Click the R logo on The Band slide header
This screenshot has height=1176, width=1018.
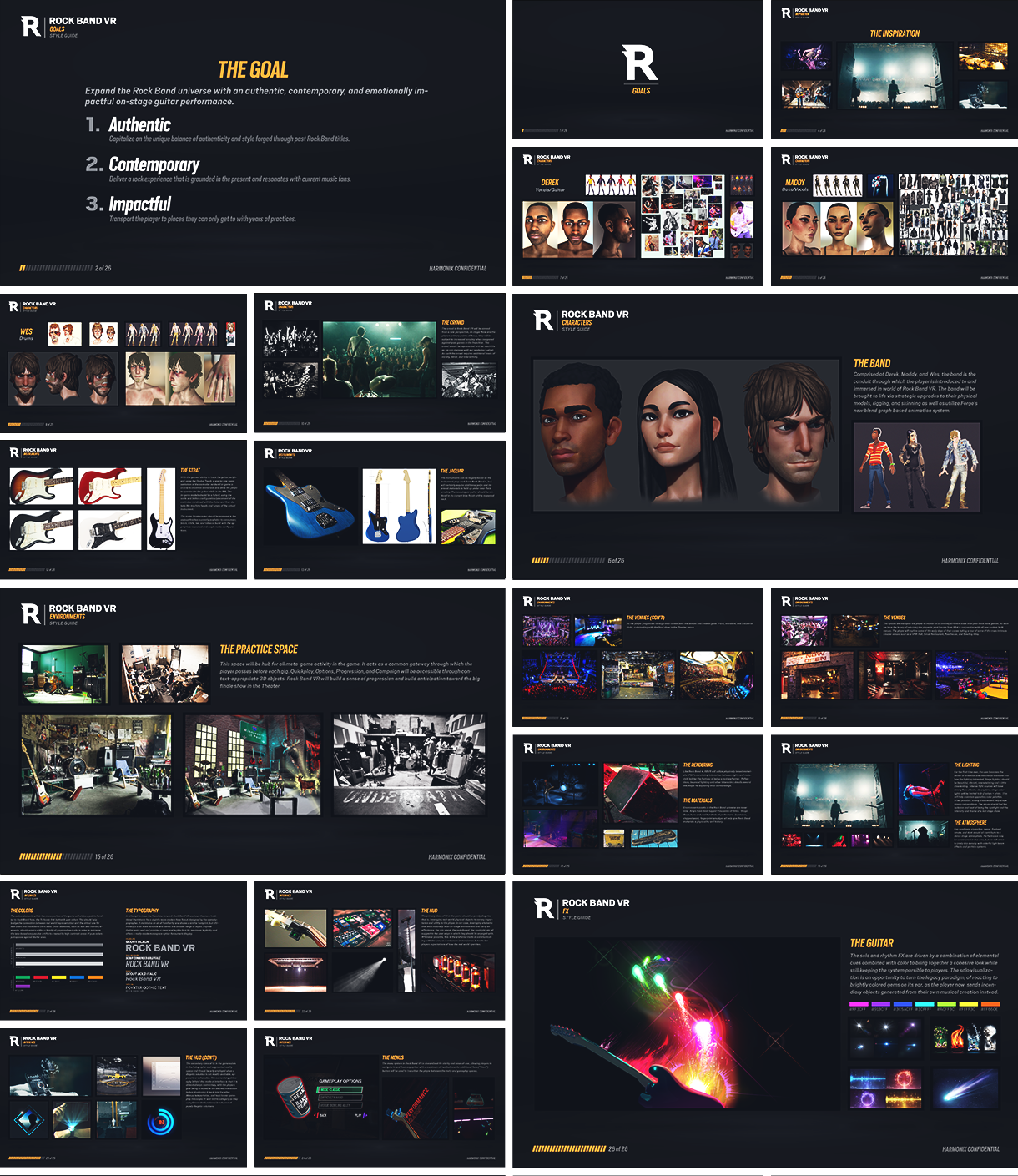pos(543,320)
